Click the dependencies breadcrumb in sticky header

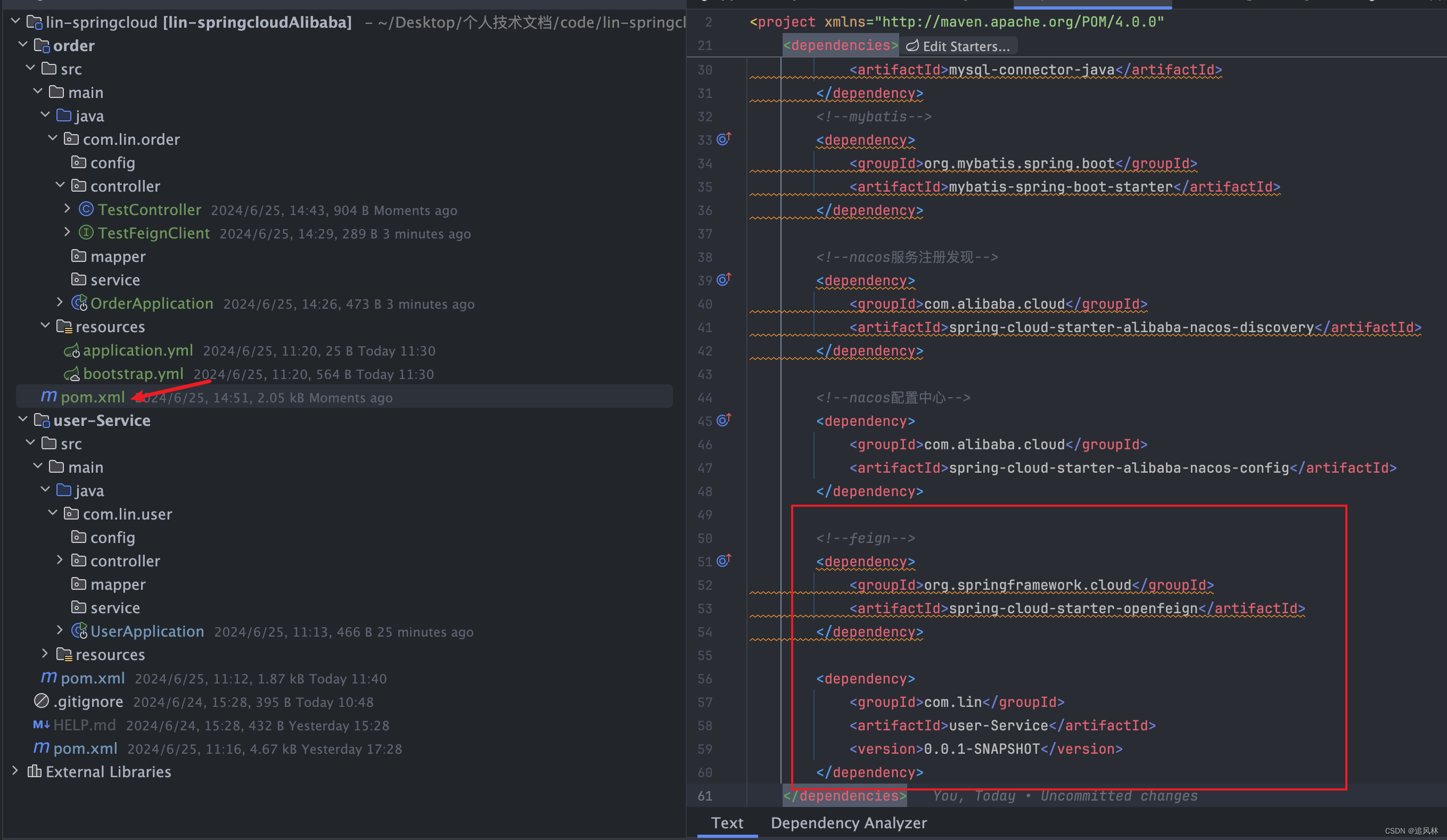point(840,45)
